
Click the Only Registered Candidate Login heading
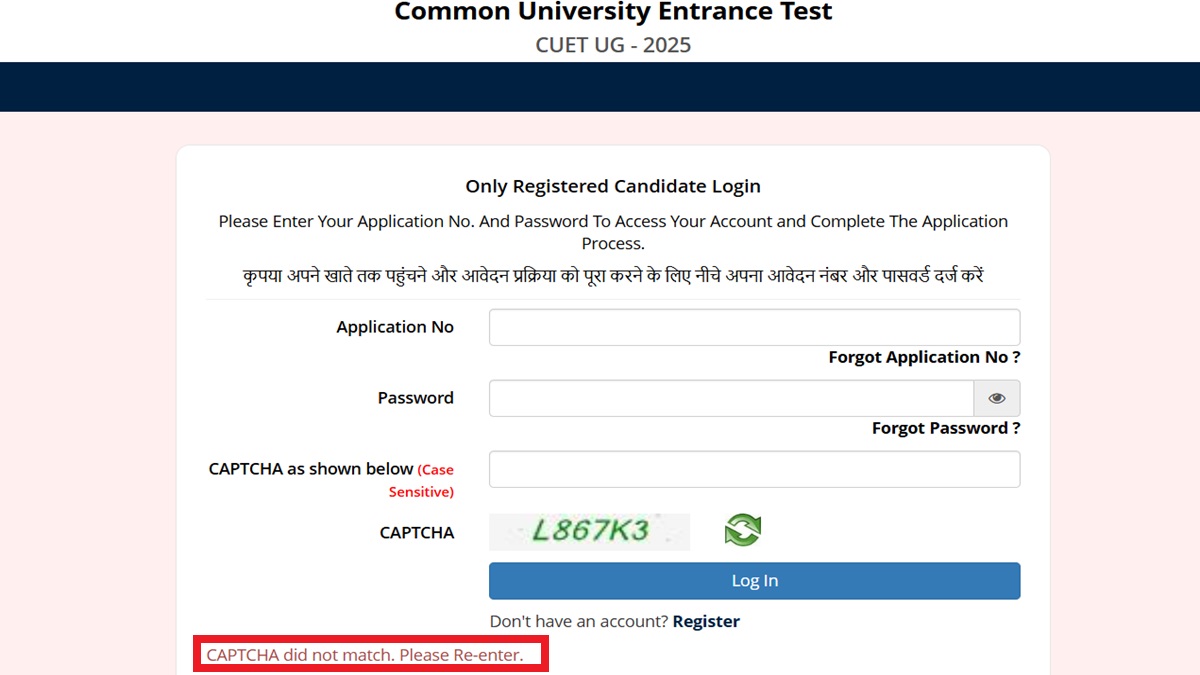click(x=613, y=186)
